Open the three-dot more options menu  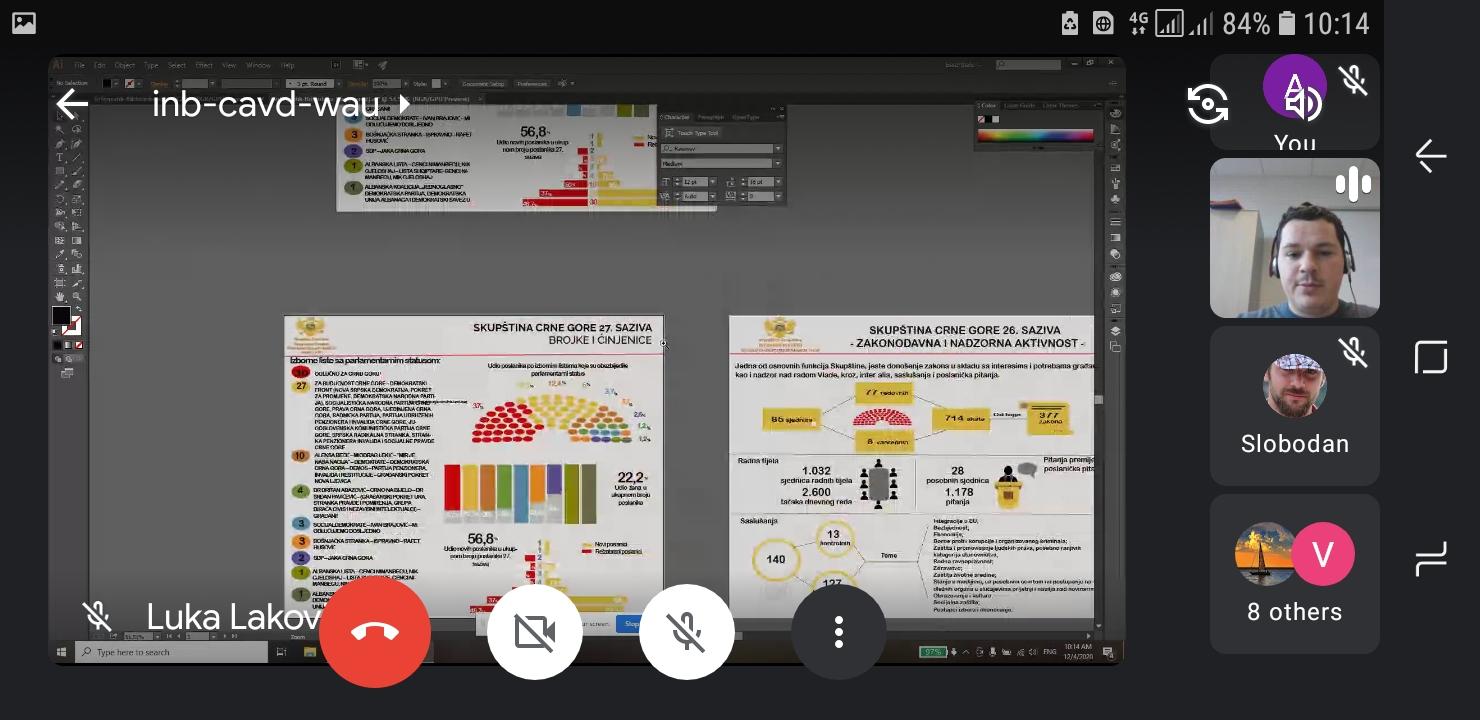pos(838,632)
